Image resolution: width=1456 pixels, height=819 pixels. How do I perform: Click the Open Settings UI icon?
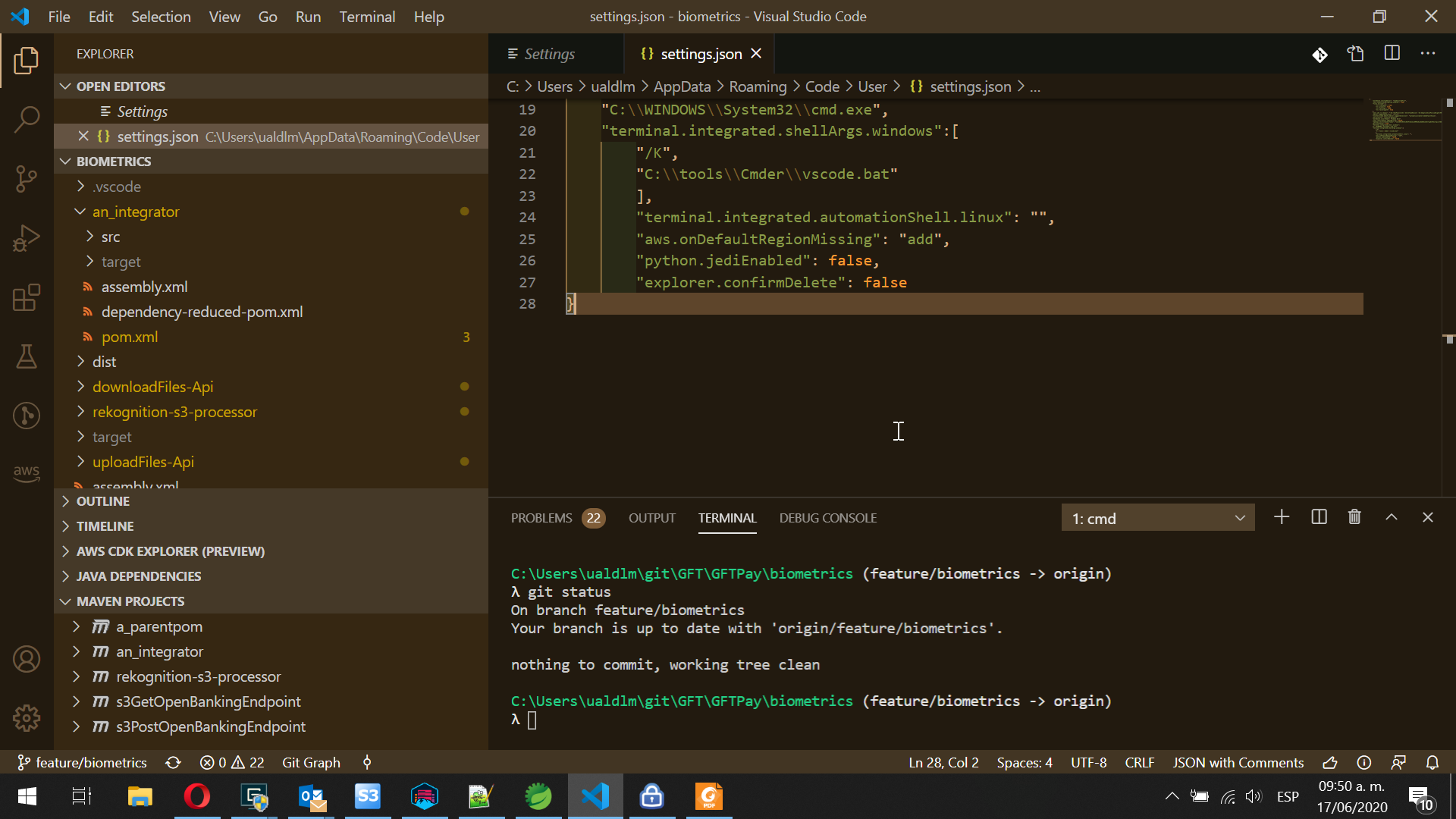1355,54
